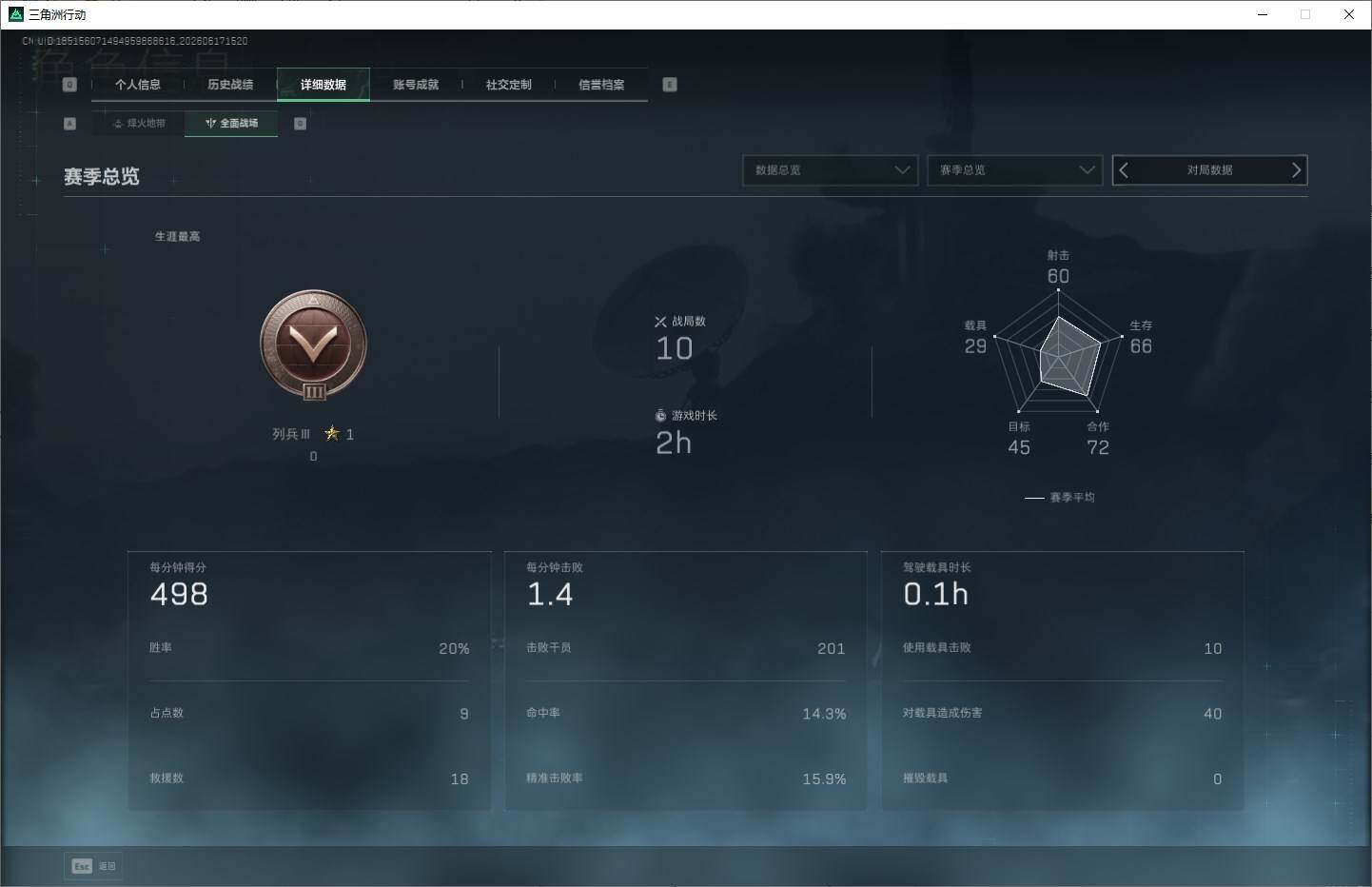Screen dimensions: 1372x887
Task: Switch to the 历史战绩 tab
Action: click(x=230, y=85)
